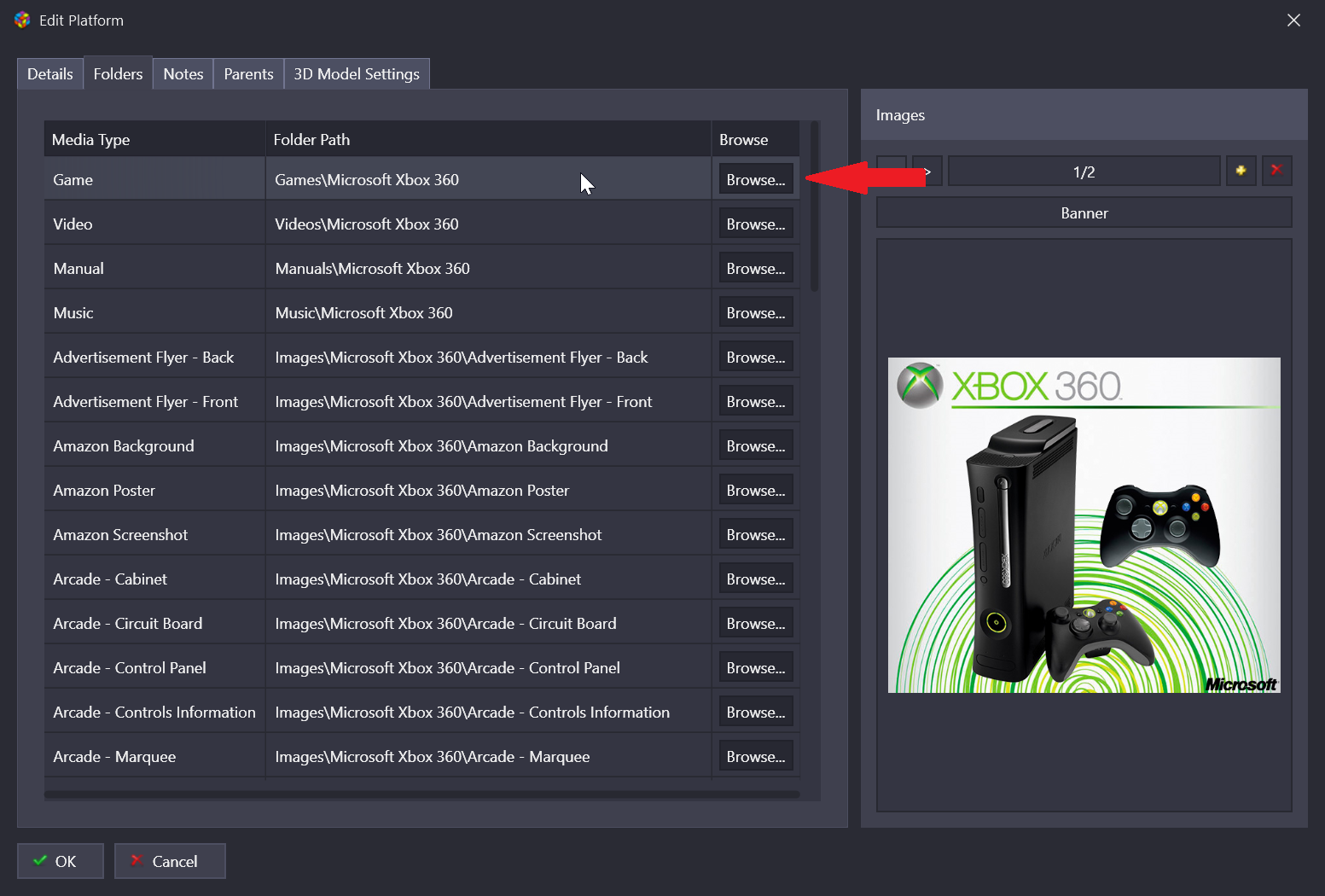The width and height of the screenshot is (1325, 896).
Task: Select the 'Arcade - Circuit Board' media type cell
Action: (x=154, y=623)
